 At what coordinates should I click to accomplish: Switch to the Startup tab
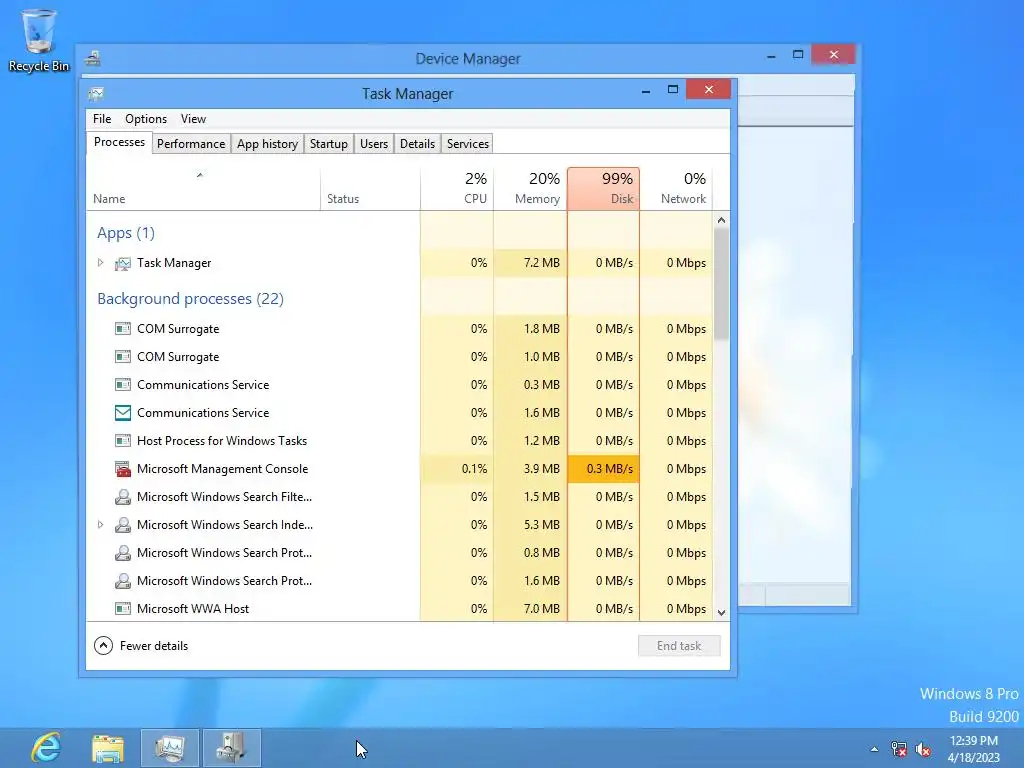(328, 144)
